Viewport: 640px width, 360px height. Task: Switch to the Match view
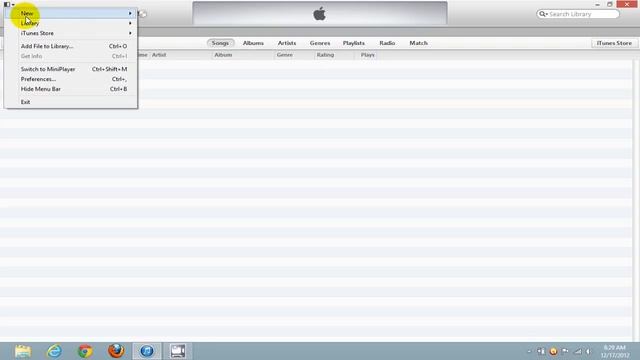[x=418, y=43]
